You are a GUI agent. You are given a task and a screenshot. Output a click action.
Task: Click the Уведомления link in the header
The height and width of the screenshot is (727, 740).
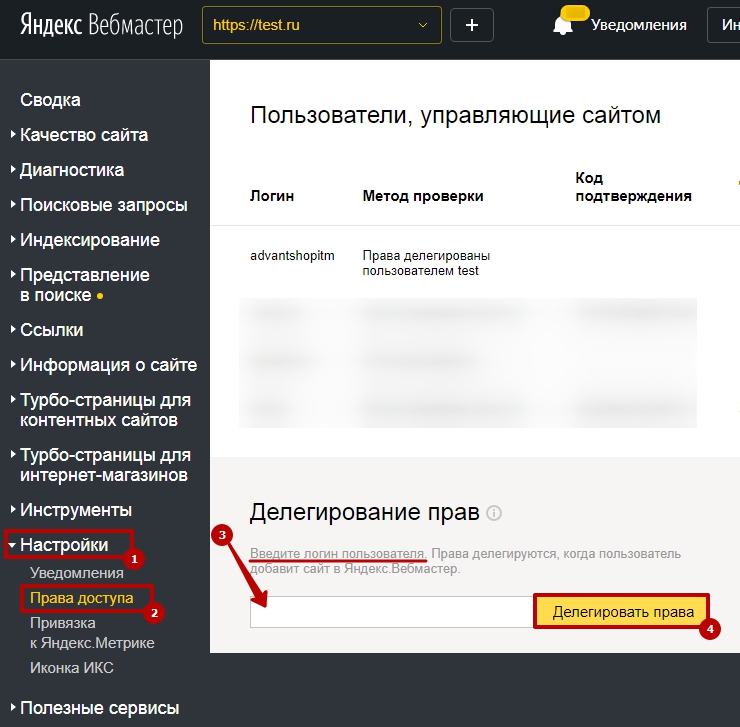tap(638, 26)
